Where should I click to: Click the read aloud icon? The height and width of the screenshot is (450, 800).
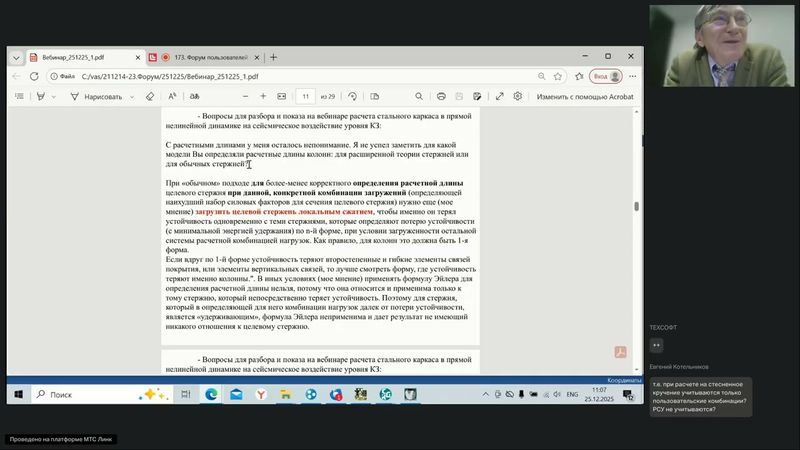click(x=172, y=96)
